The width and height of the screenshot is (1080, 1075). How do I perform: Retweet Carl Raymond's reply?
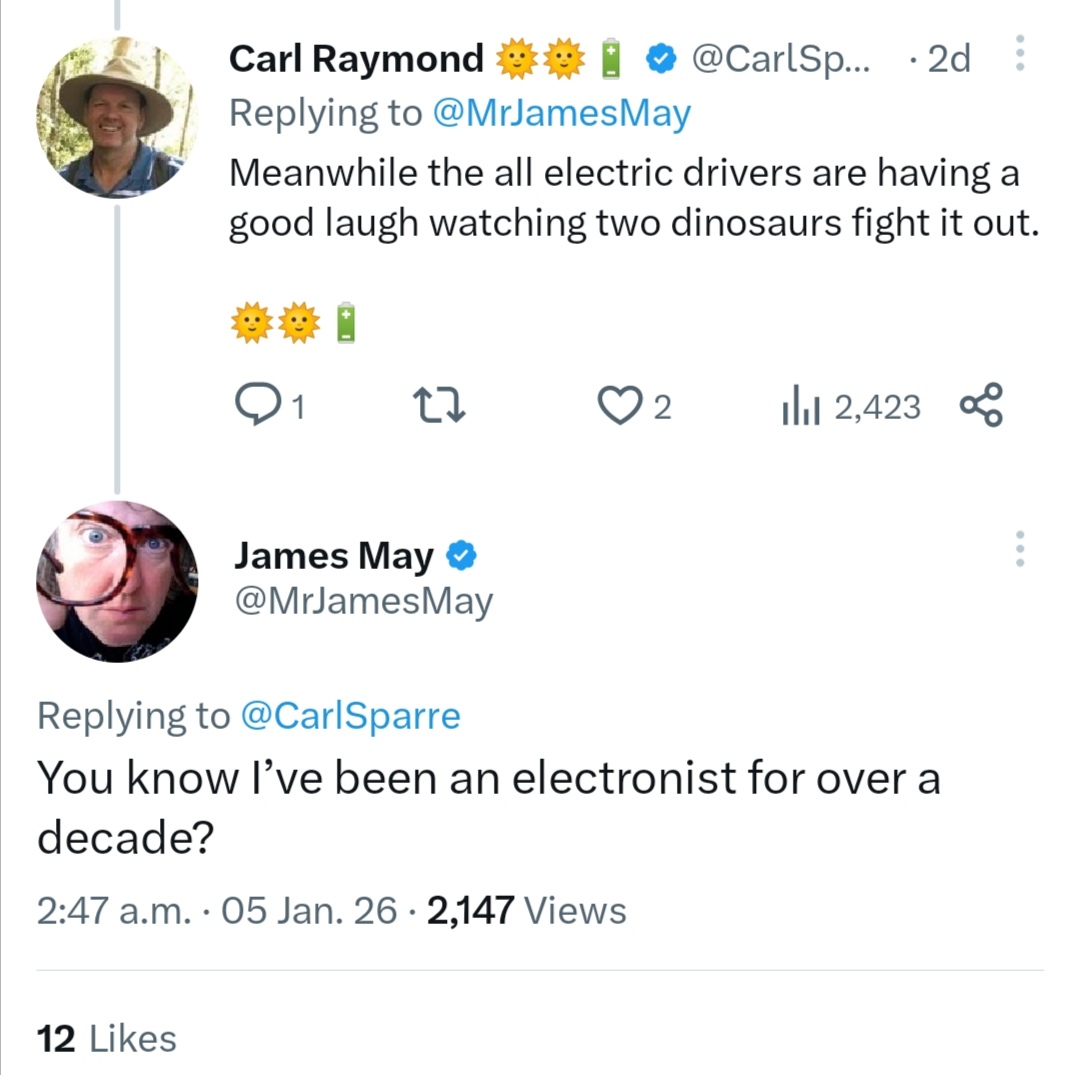coord(436,407)
